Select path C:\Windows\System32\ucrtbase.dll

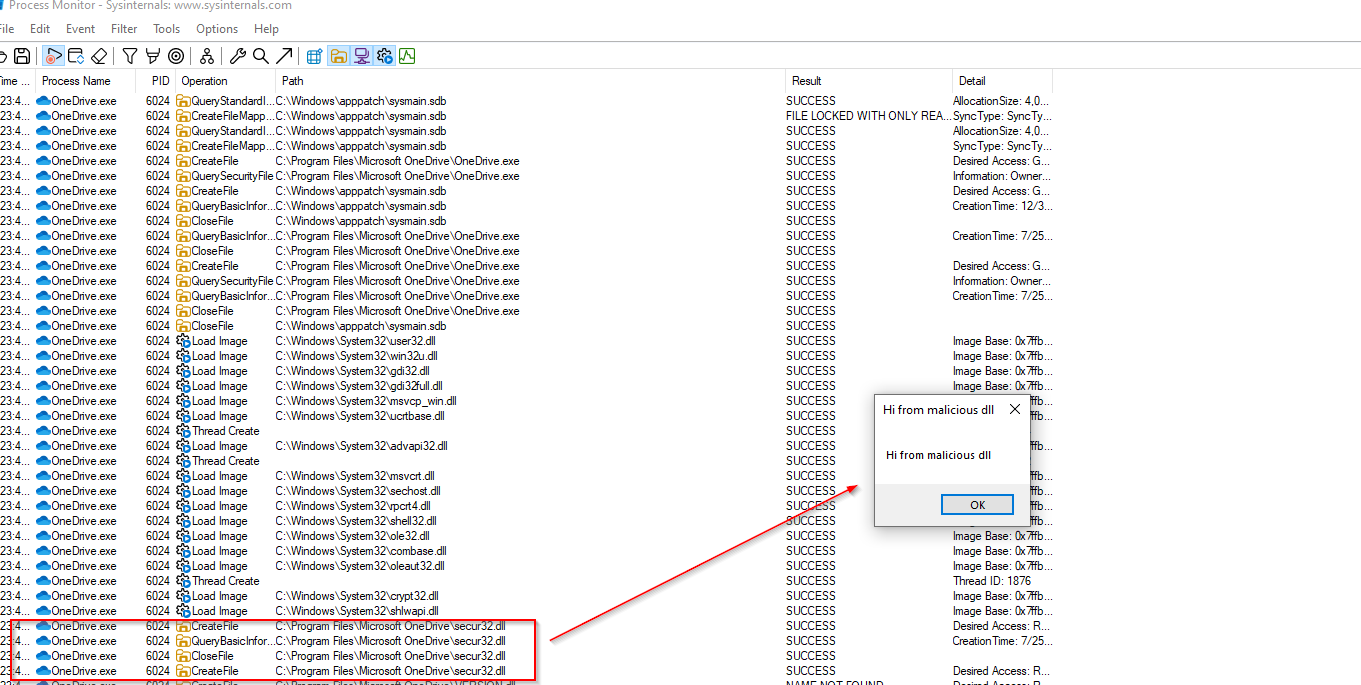361,416
